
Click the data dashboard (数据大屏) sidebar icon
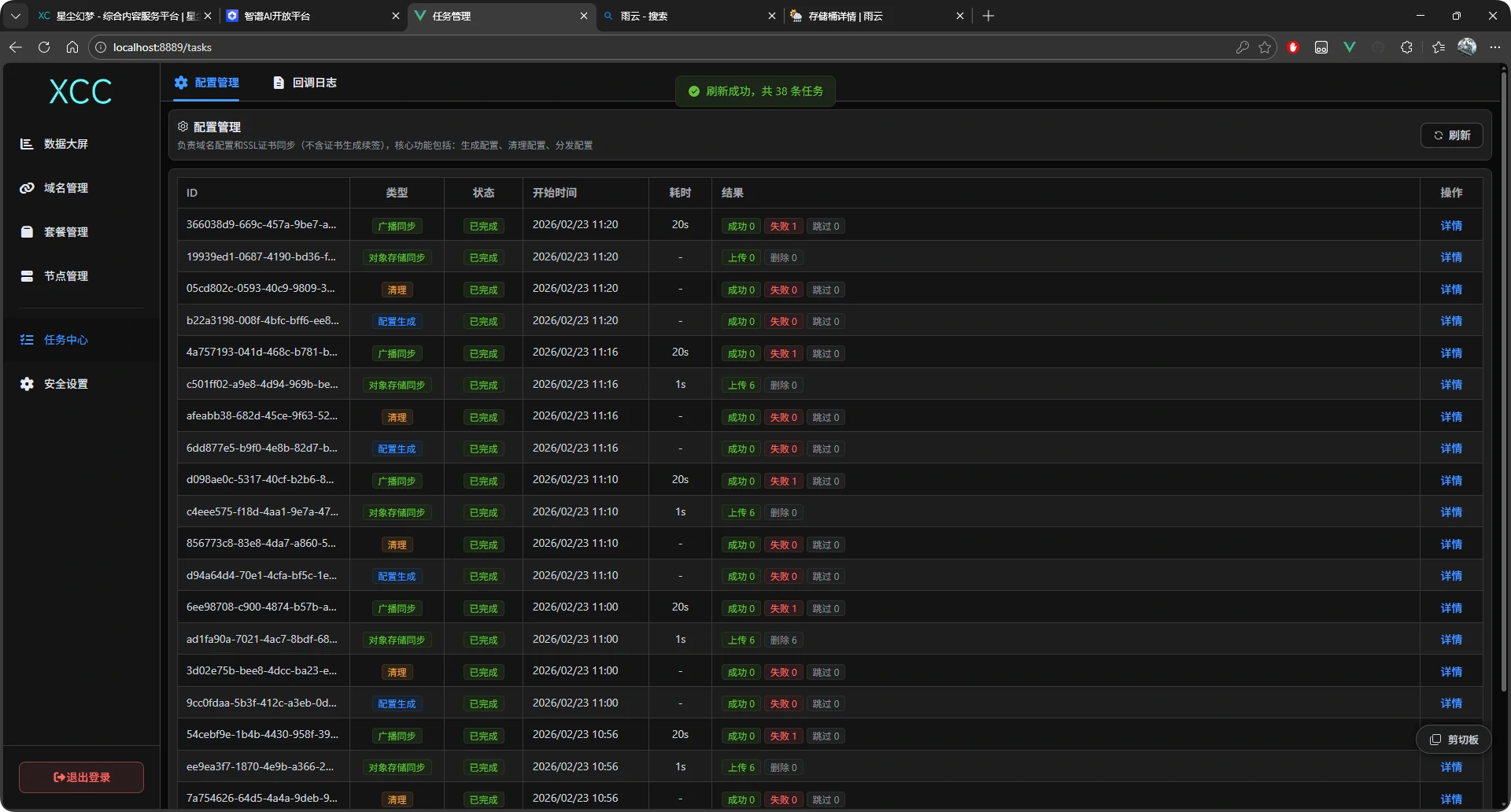(27, 144)
